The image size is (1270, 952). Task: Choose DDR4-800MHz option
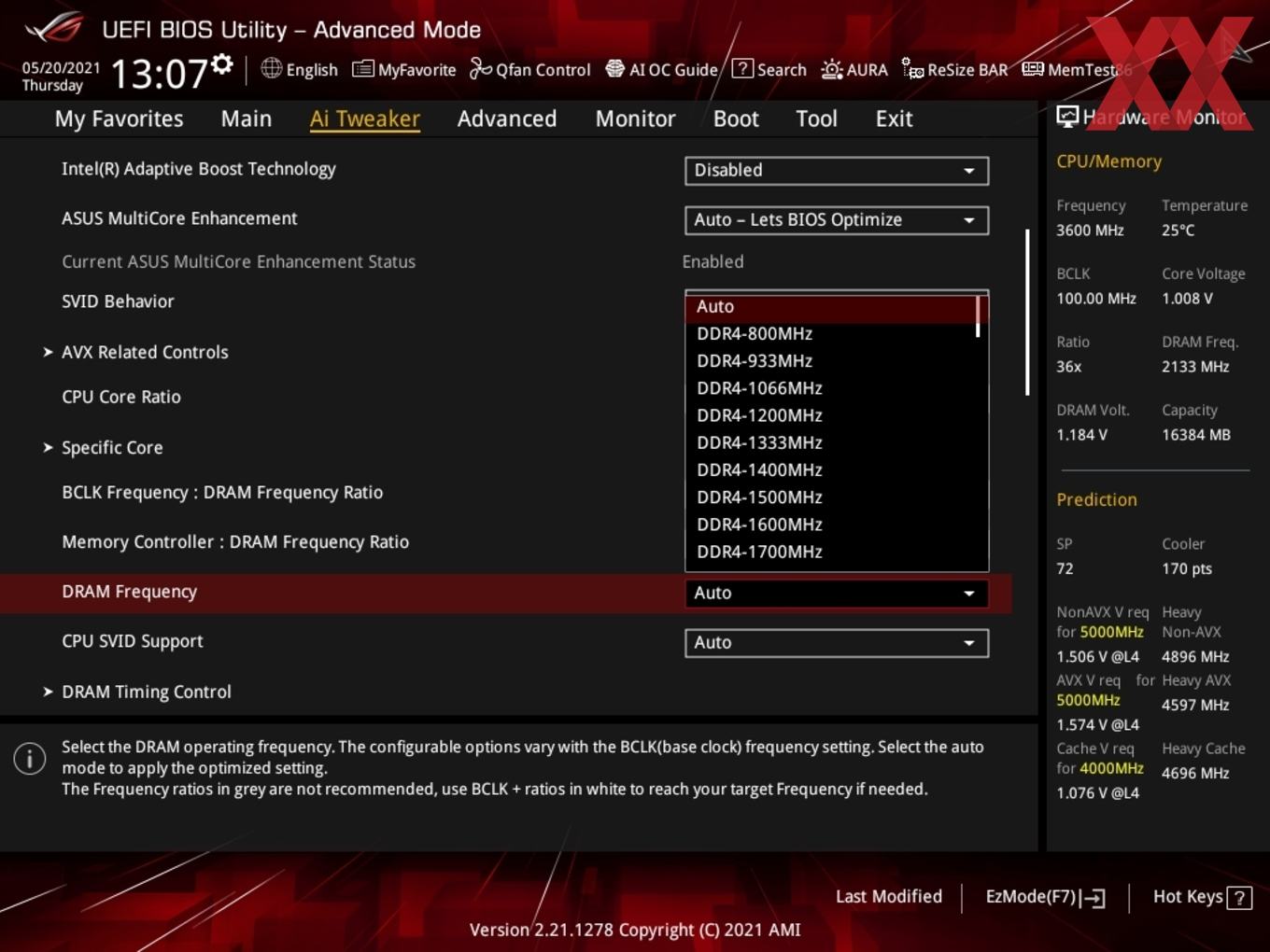click(830, 334)
